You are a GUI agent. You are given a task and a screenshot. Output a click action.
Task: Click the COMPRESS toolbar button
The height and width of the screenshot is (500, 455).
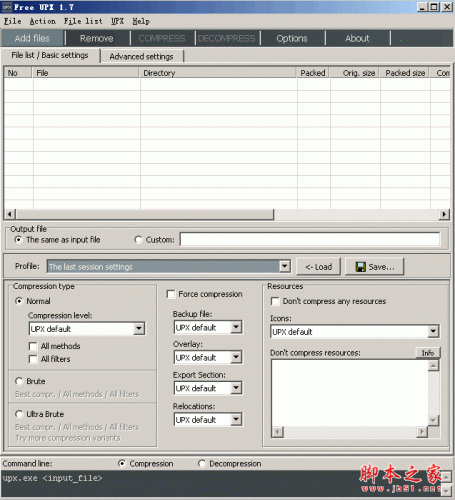coord(162,38)
